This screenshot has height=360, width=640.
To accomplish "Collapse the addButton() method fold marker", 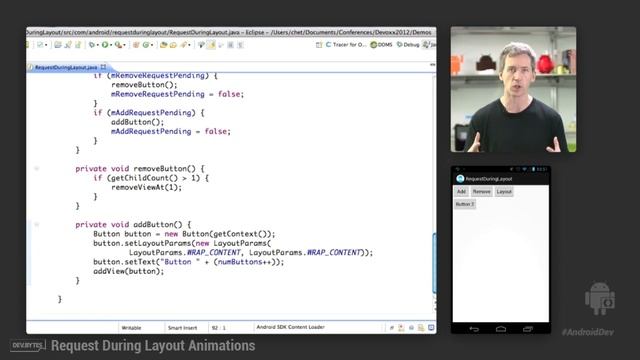I will (x=36, y=224).
